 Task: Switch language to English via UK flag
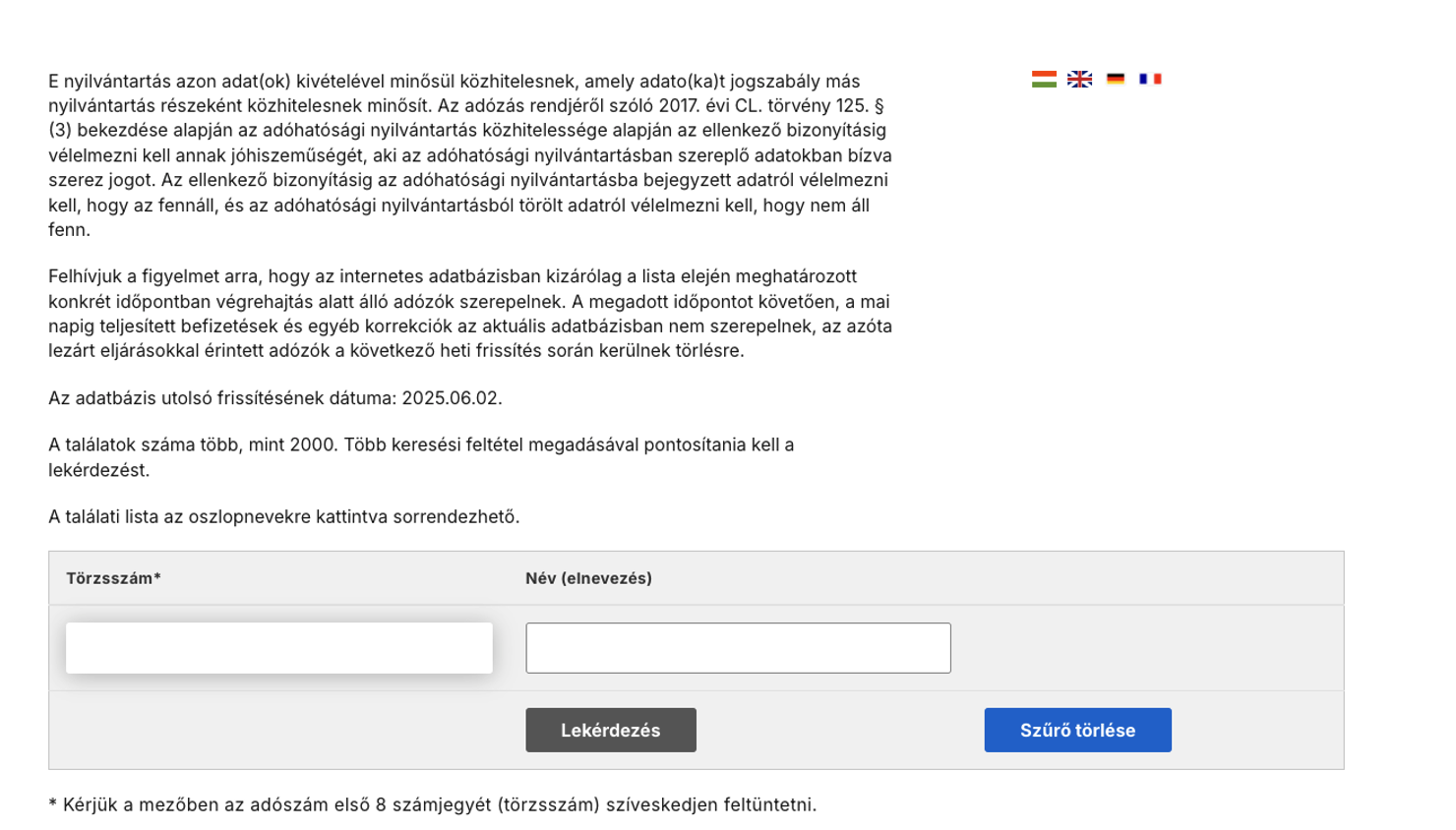1079,79
